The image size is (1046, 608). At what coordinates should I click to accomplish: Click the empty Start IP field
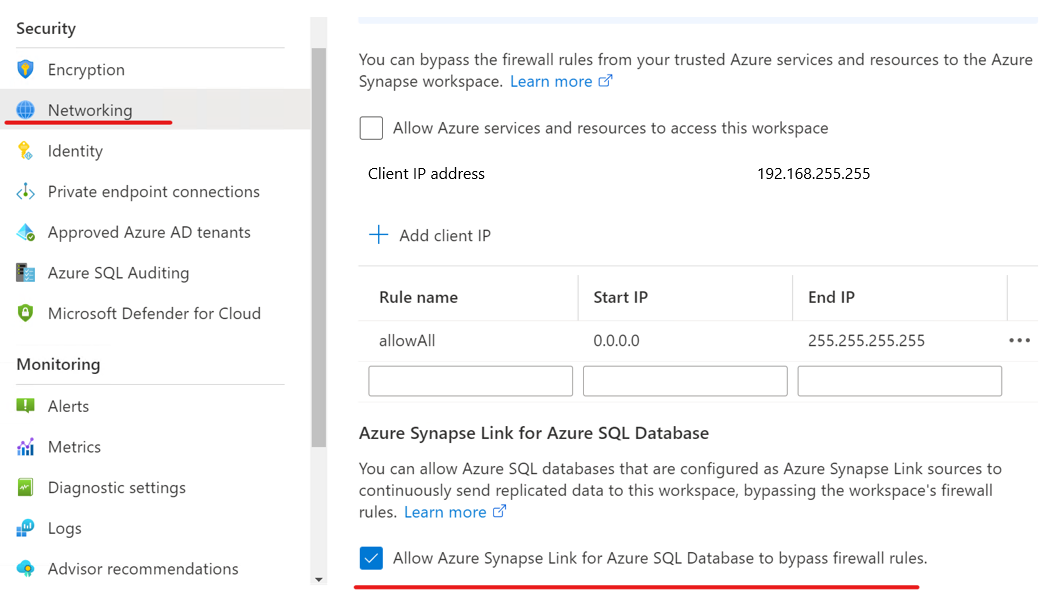(x=684, y=381)
